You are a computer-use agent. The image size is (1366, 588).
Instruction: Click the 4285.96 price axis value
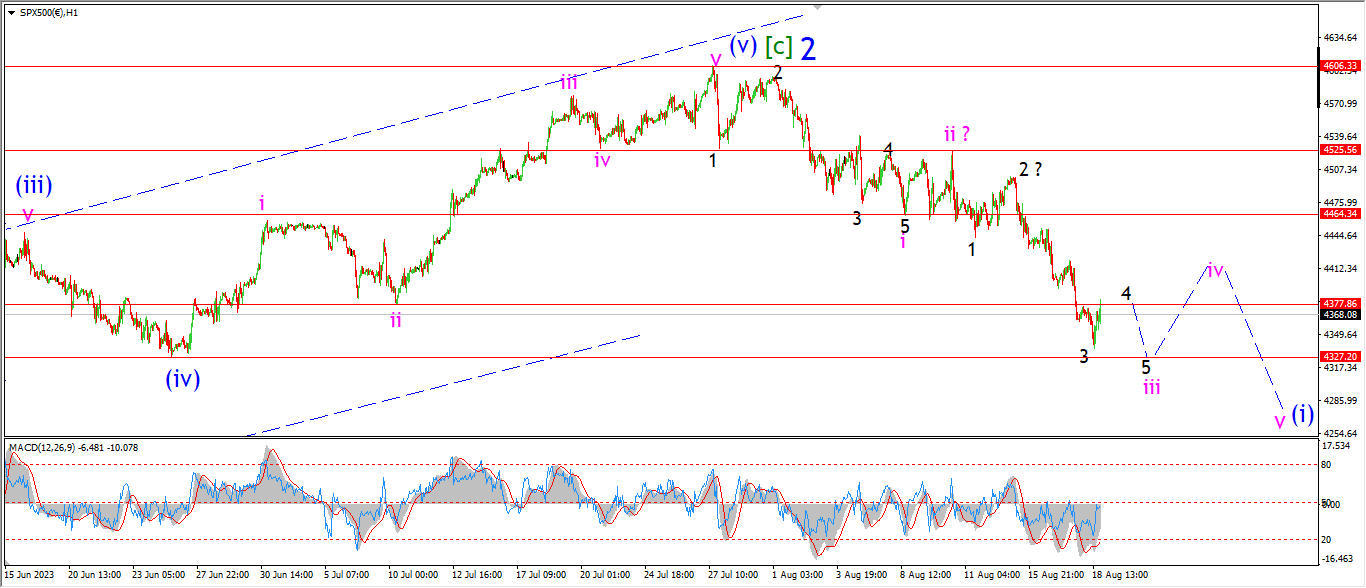[x=1341, y=401]
